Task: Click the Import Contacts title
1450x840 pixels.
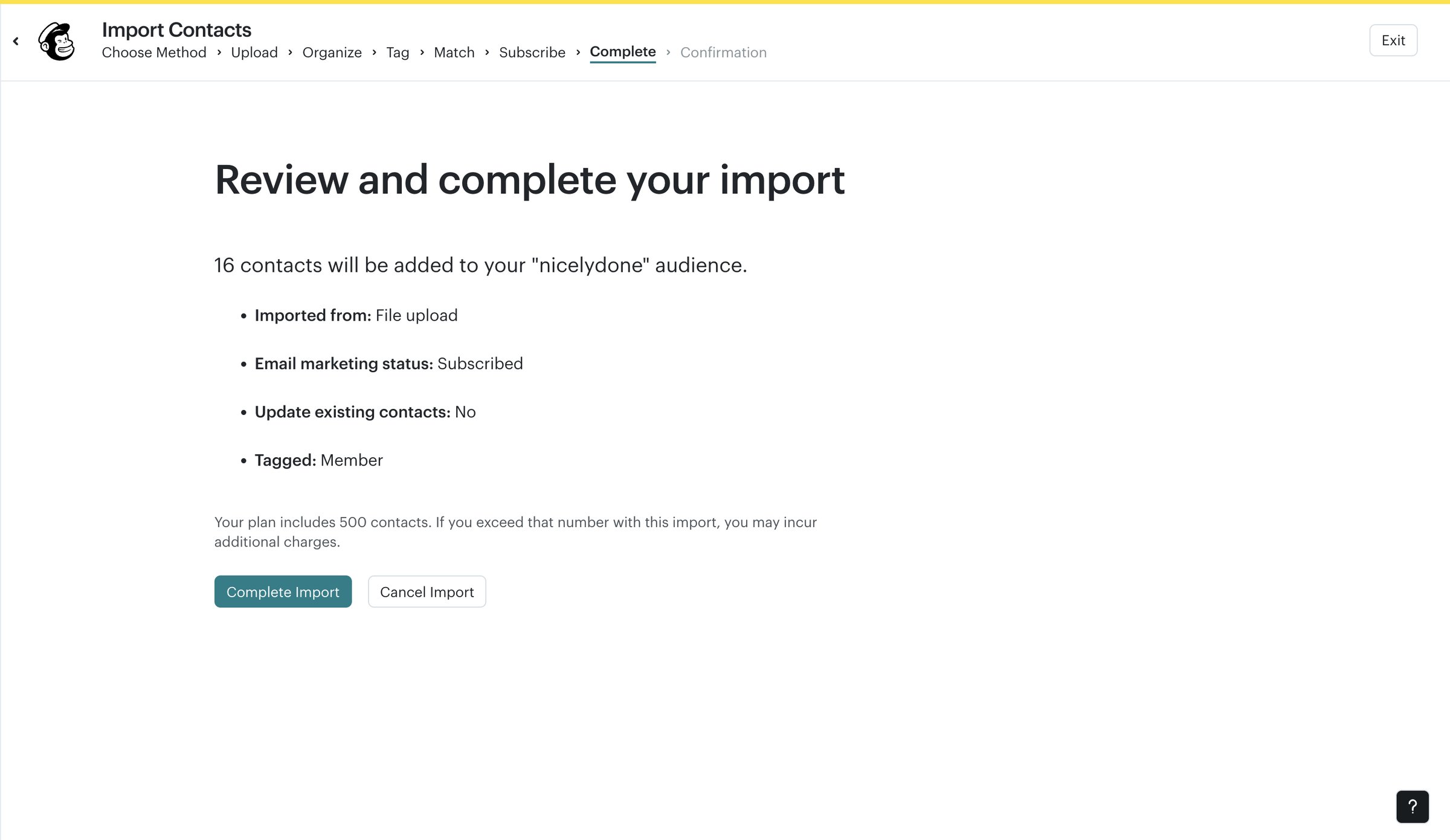Action: pyautogui.click(x=176, y=30)
